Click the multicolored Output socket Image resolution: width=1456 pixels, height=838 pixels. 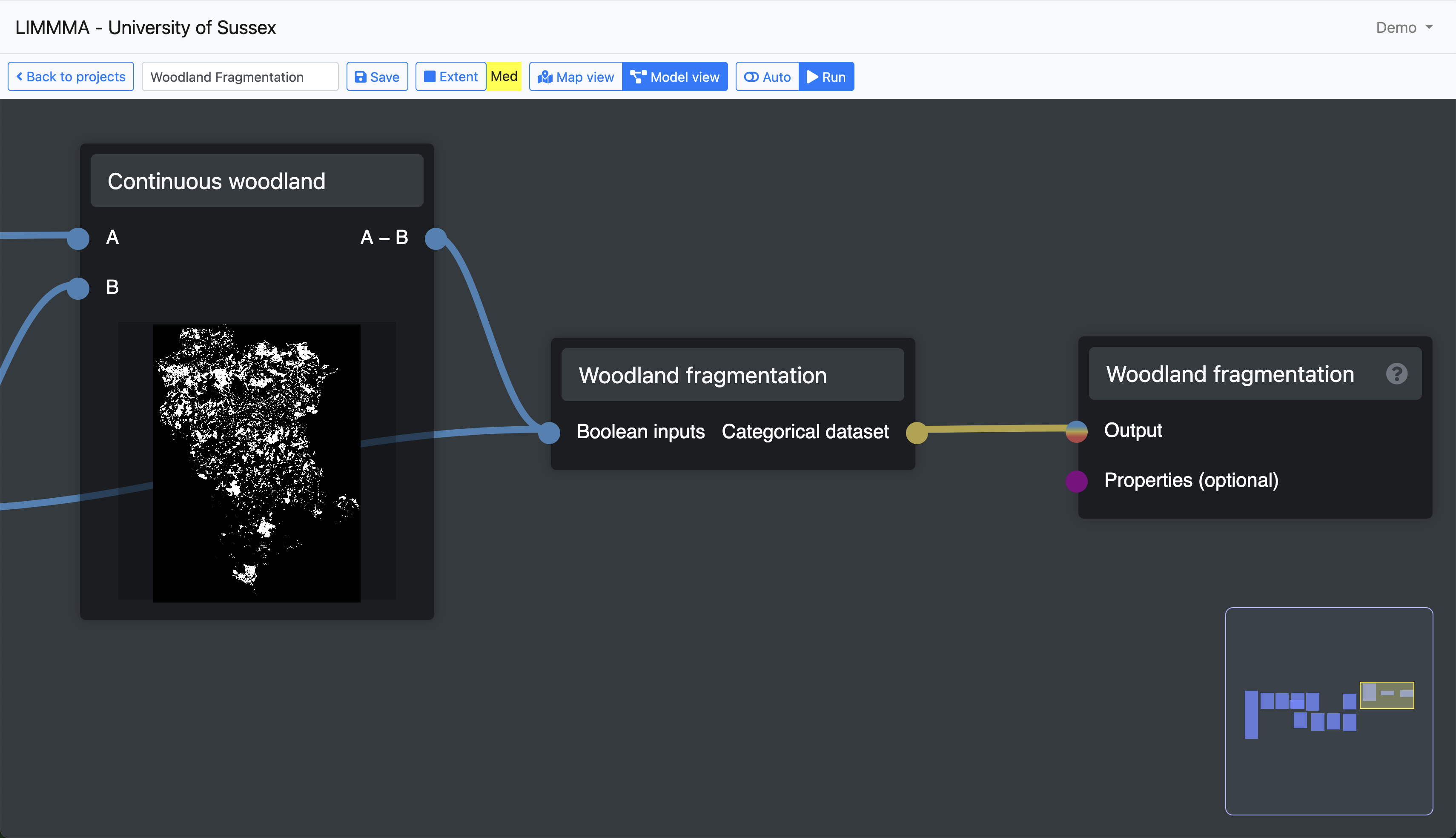(x=1076, y=430)
